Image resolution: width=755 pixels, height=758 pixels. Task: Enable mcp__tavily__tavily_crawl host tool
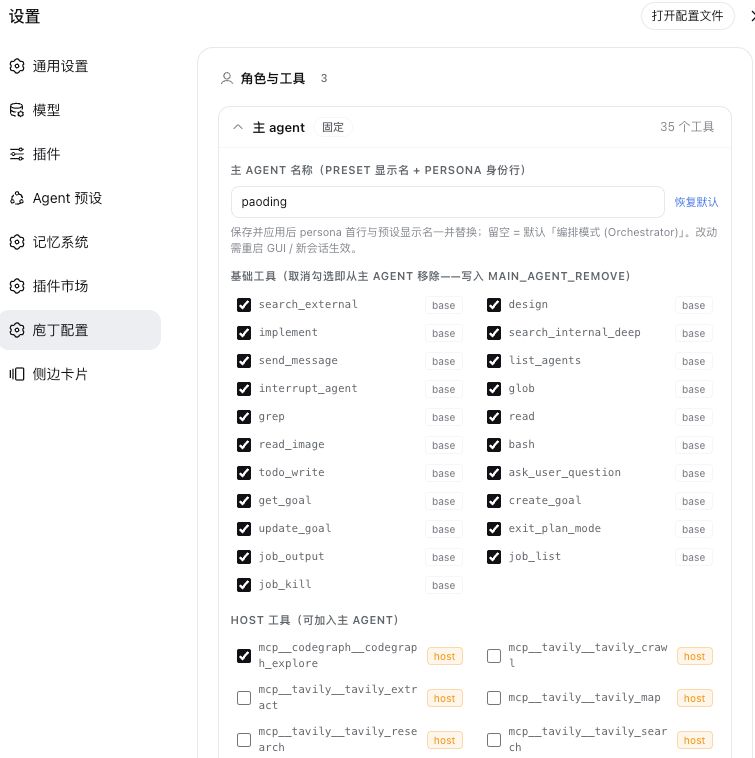[x=494, y=656]
